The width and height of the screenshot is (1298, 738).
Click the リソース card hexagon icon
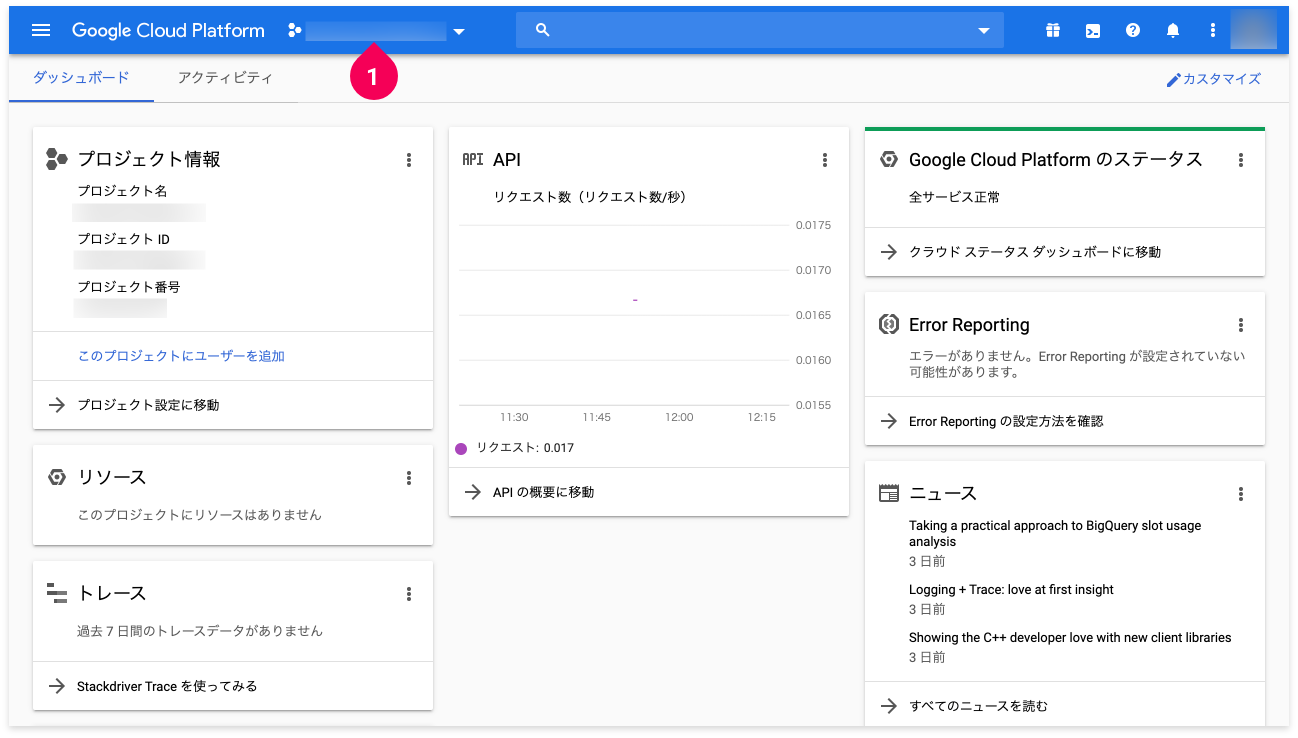point(57,477)
